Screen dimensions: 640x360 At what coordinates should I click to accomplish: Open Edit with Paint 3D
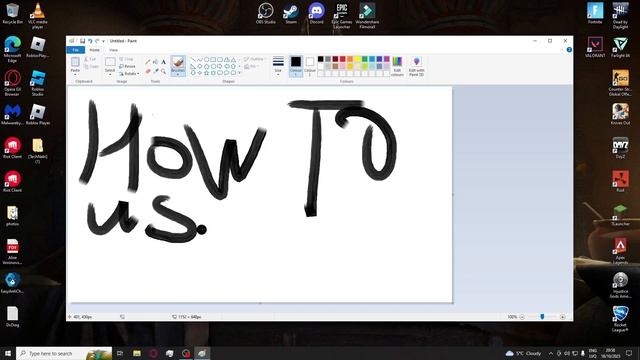[x=416, y=67]
